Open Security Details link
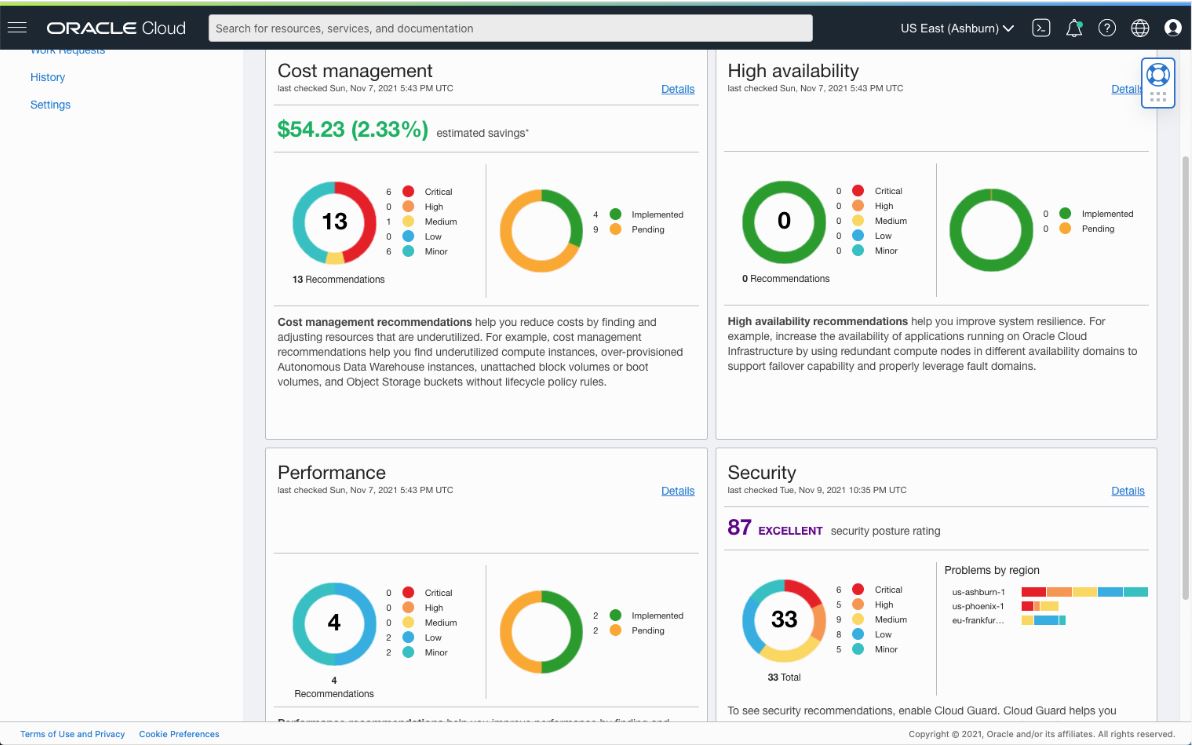 pos(1127,490)
